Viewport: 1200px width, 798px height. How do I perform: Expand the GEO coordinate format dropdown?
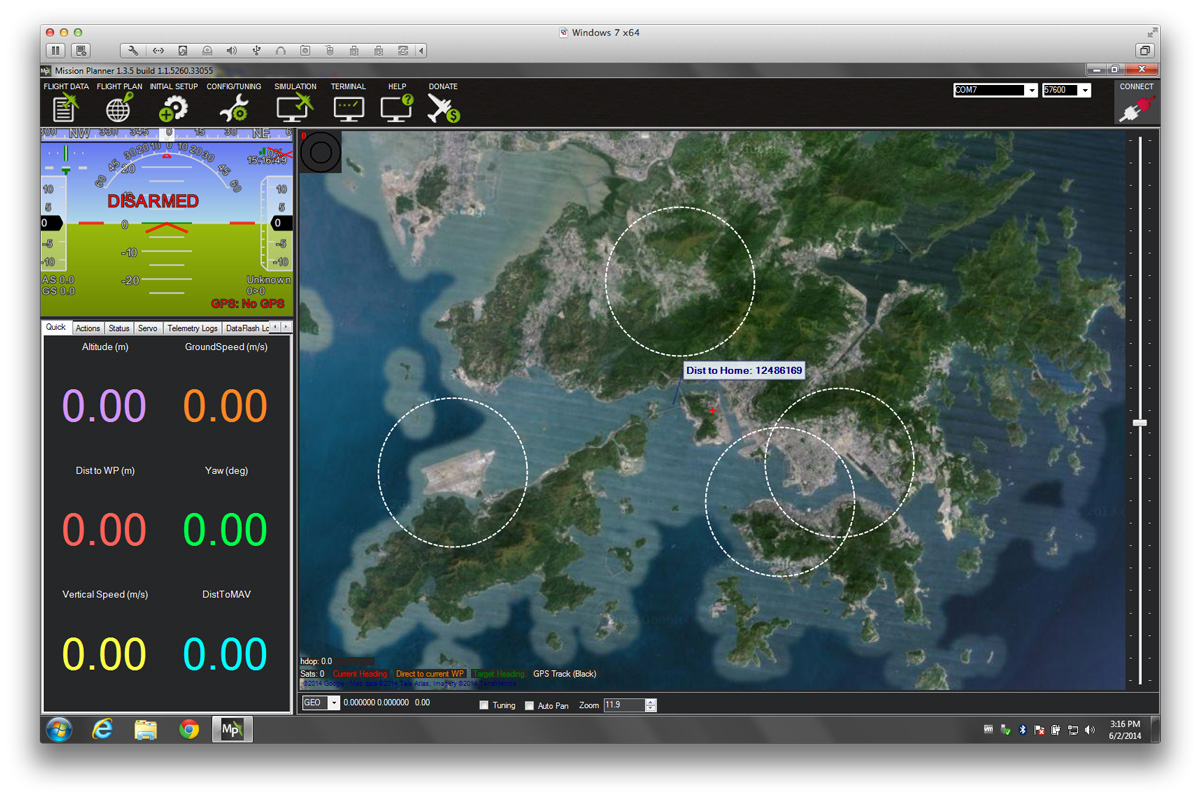point(333,704)
